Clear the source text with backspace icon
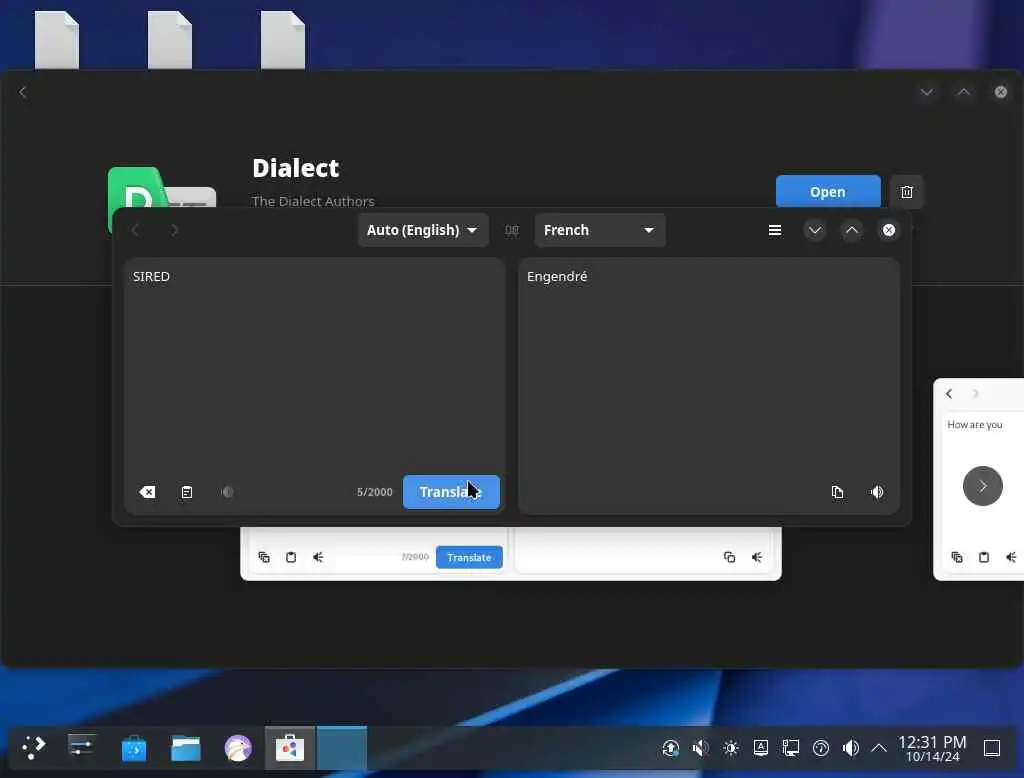The width and height of the screenshot is (1024, 778). [148, 492]
